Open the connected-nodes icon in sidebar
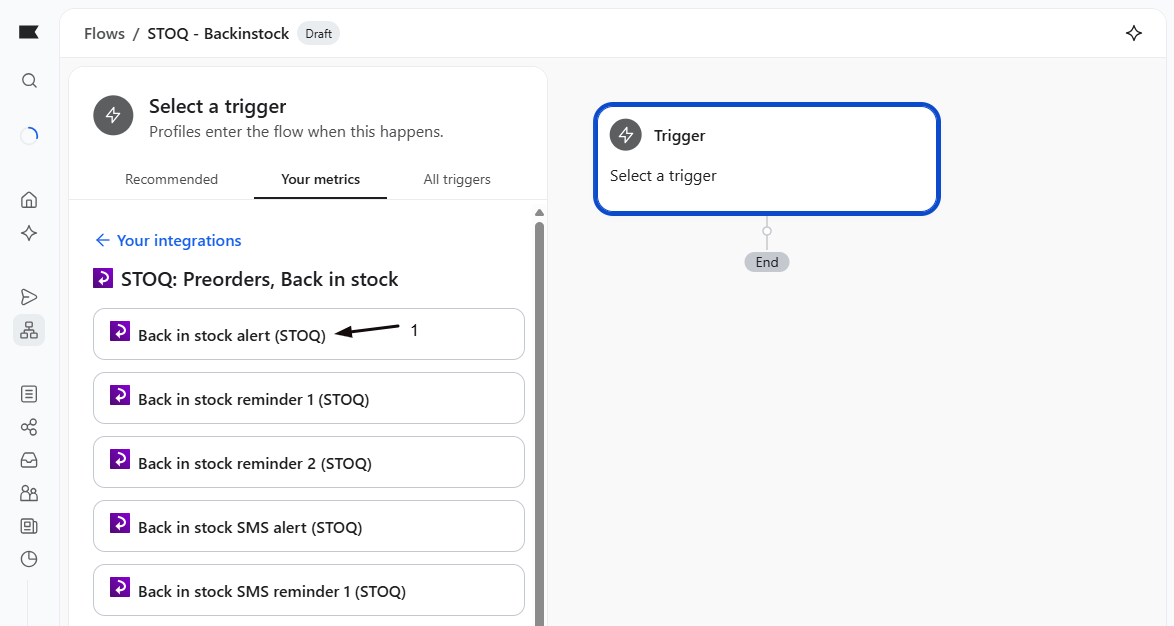1174x626 pixels. tap(29, 427)
